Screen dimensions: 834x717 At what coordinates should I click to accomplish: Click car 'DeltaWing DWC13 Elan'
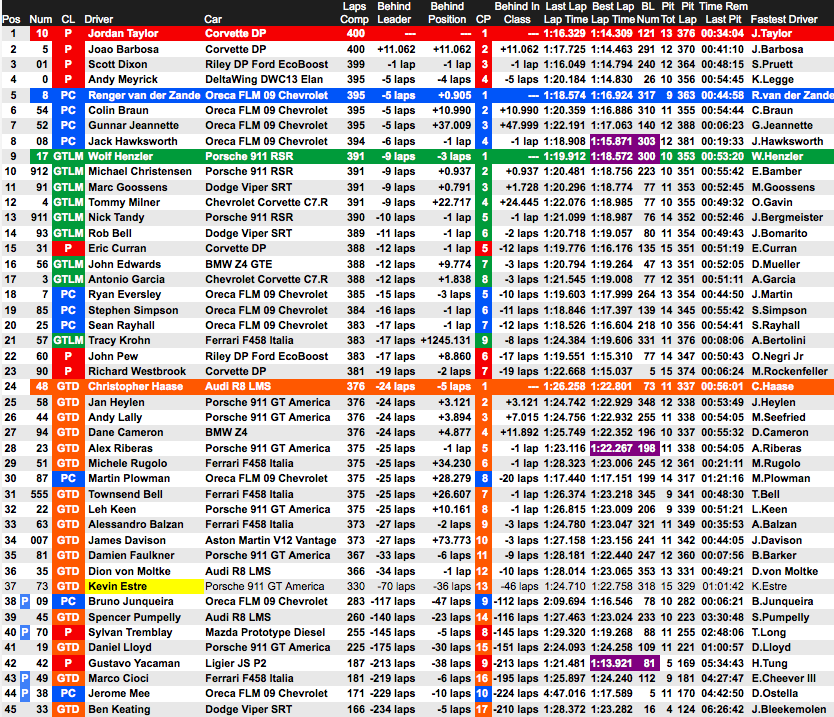point(264,80)
